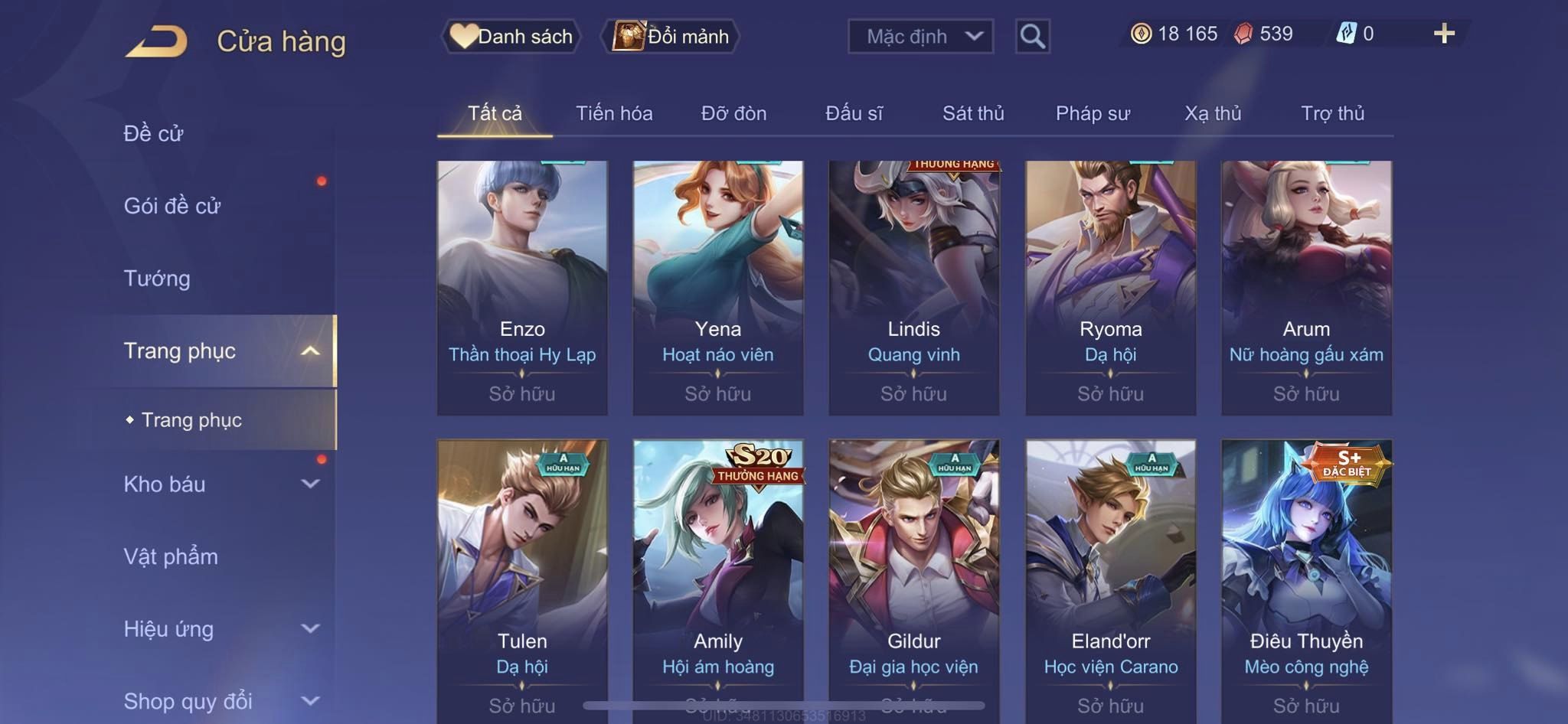This screenshot has width=1568, height=724.
Task: Expand the Hiệu ứng sidebar section
Action: 310,628
